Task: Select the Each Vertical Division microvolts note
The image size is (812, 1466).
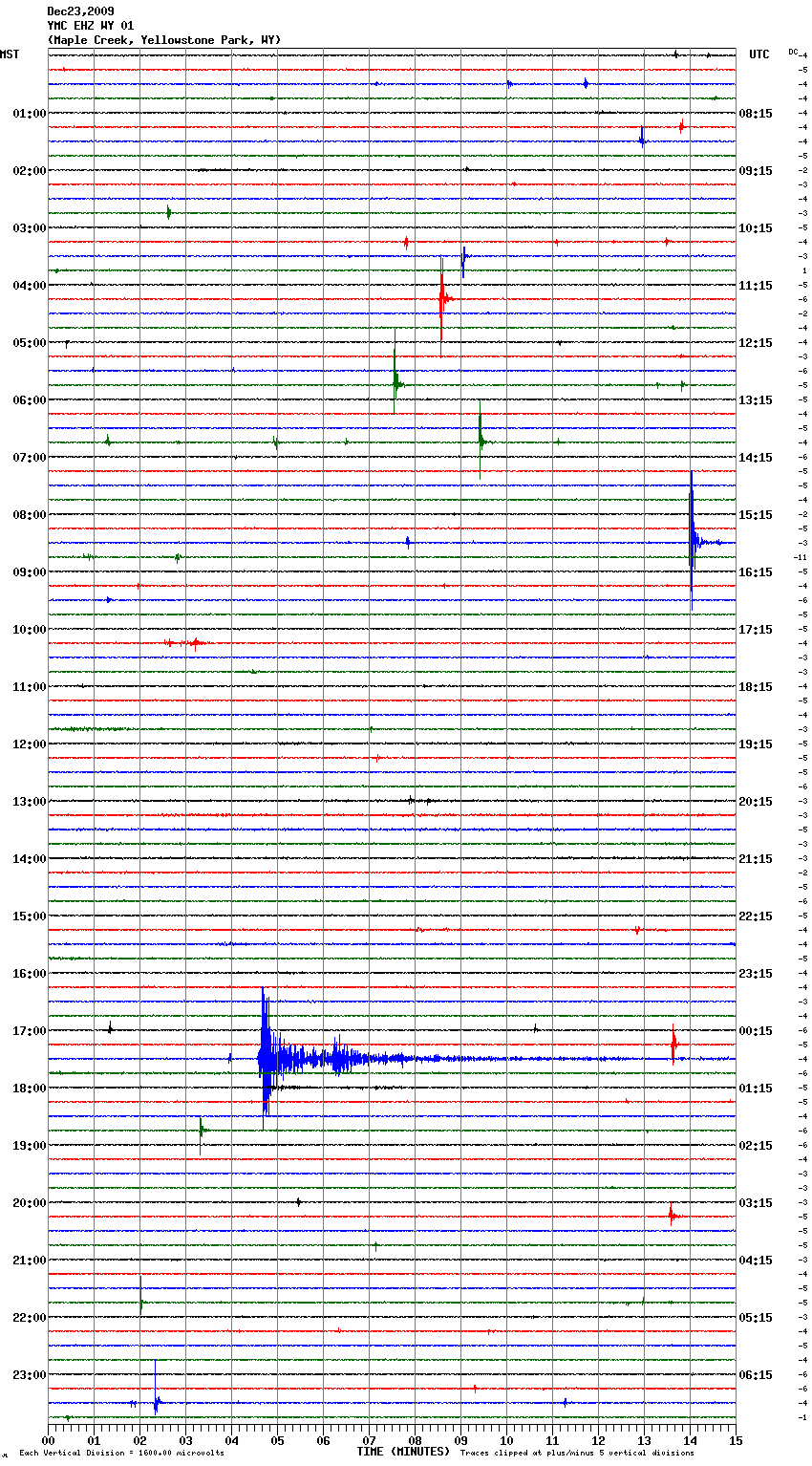Action: [x=121, y=1454]
